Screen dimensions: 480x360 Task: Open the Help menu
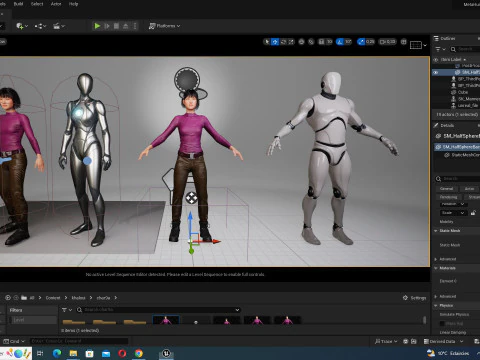[x=73, y=4]
